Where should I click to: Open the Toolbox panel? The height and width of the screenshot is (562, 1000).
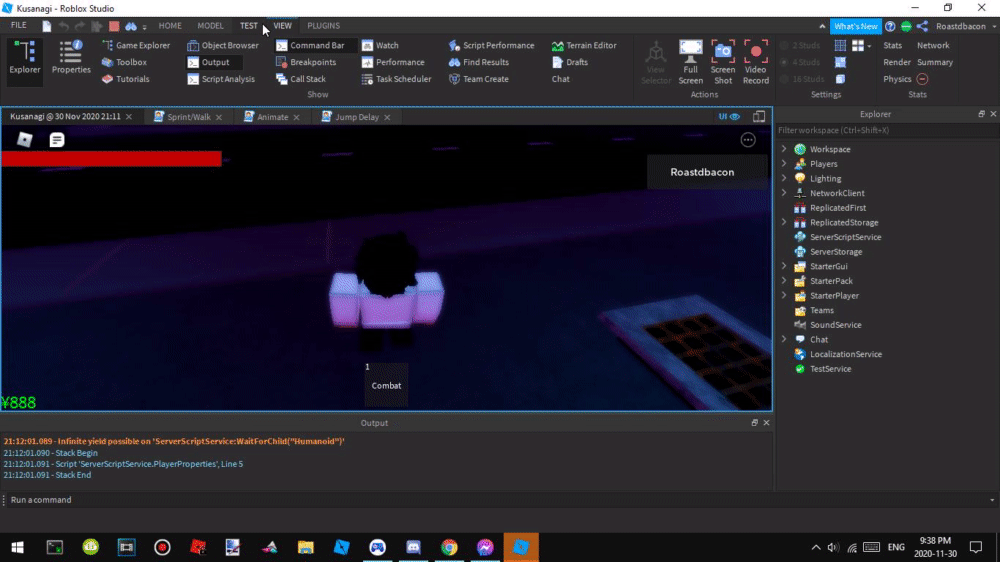point(124,62)
